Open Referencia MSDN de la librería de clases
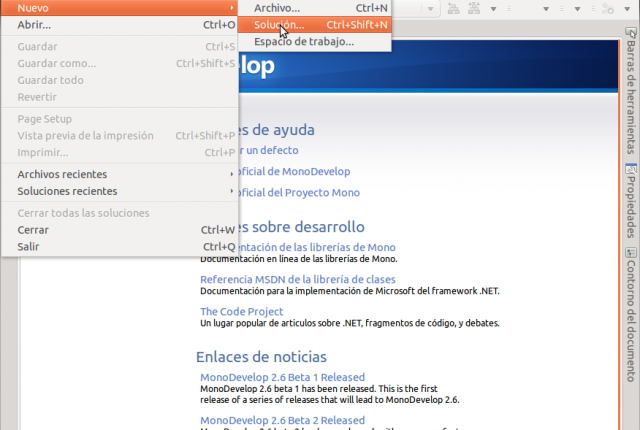The image size is (640, 430). point(298,279)
